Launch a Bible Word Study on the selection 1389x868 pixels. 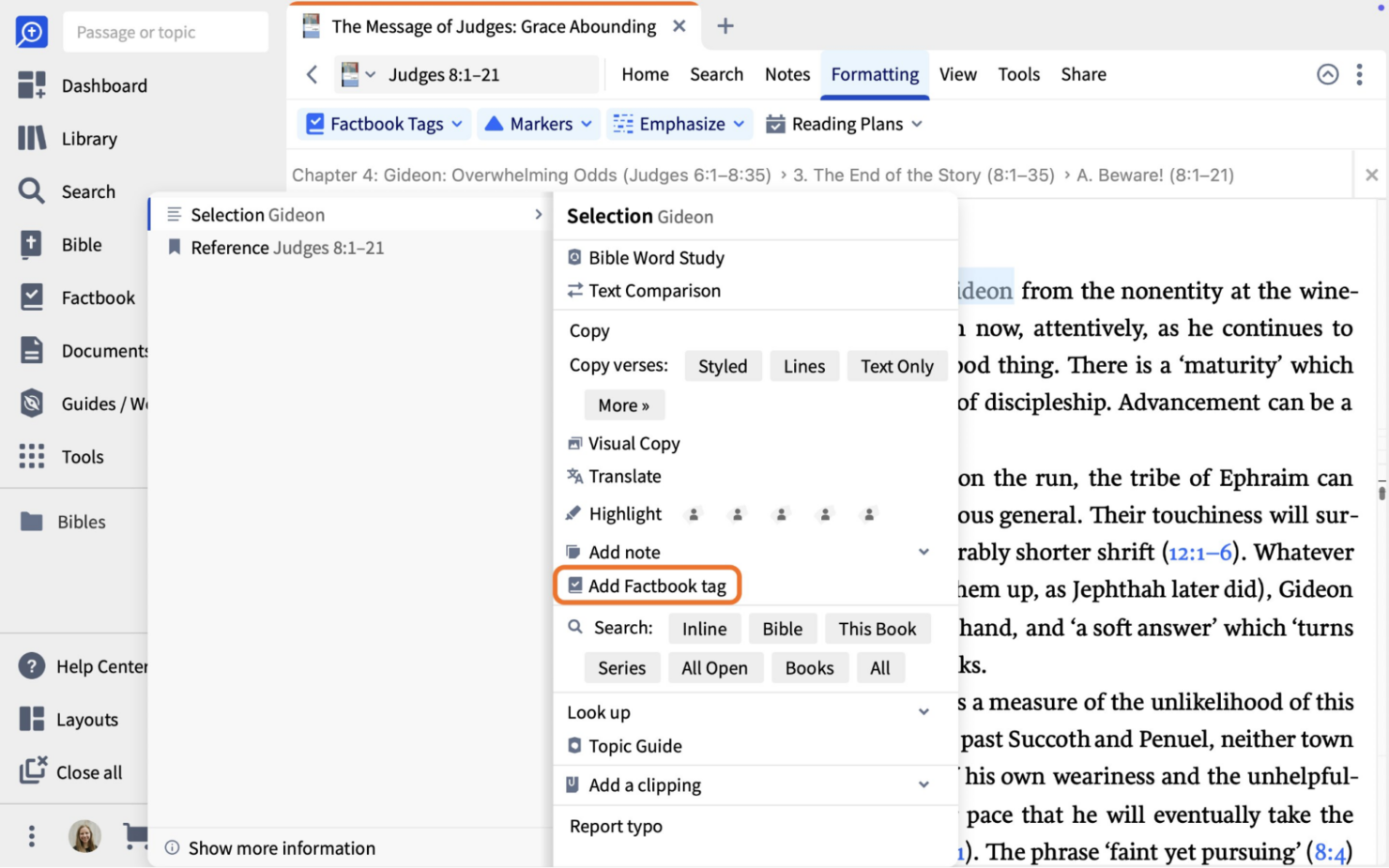click(656, 257)
